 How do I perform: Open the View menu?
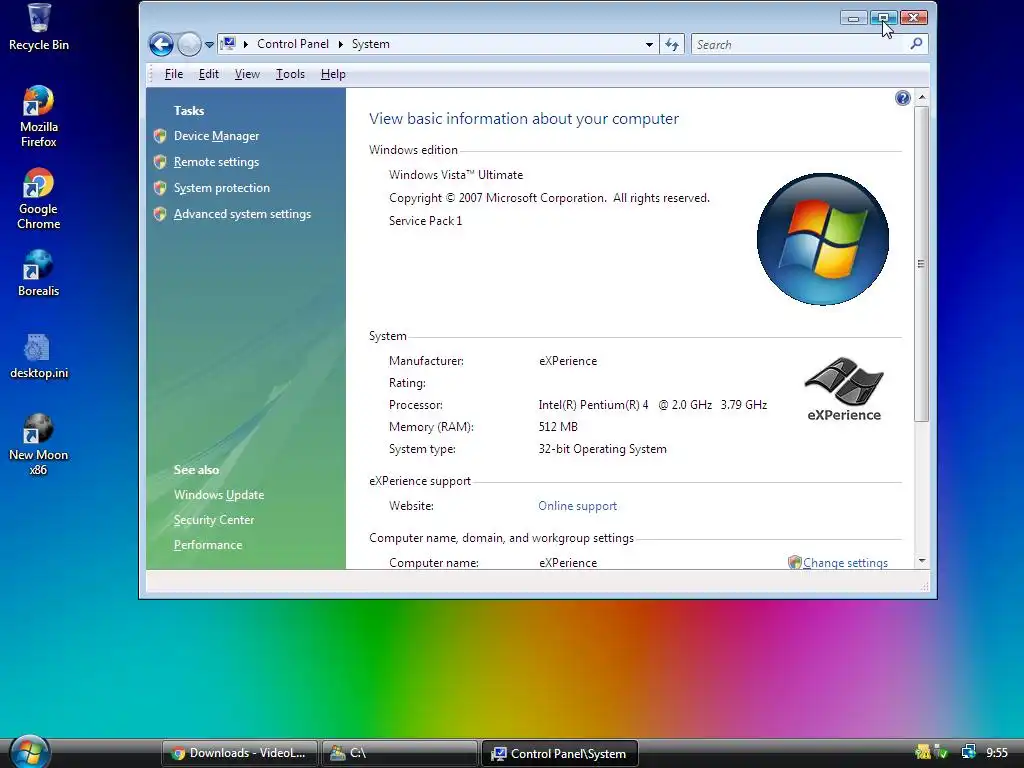[x=248, y=74]
